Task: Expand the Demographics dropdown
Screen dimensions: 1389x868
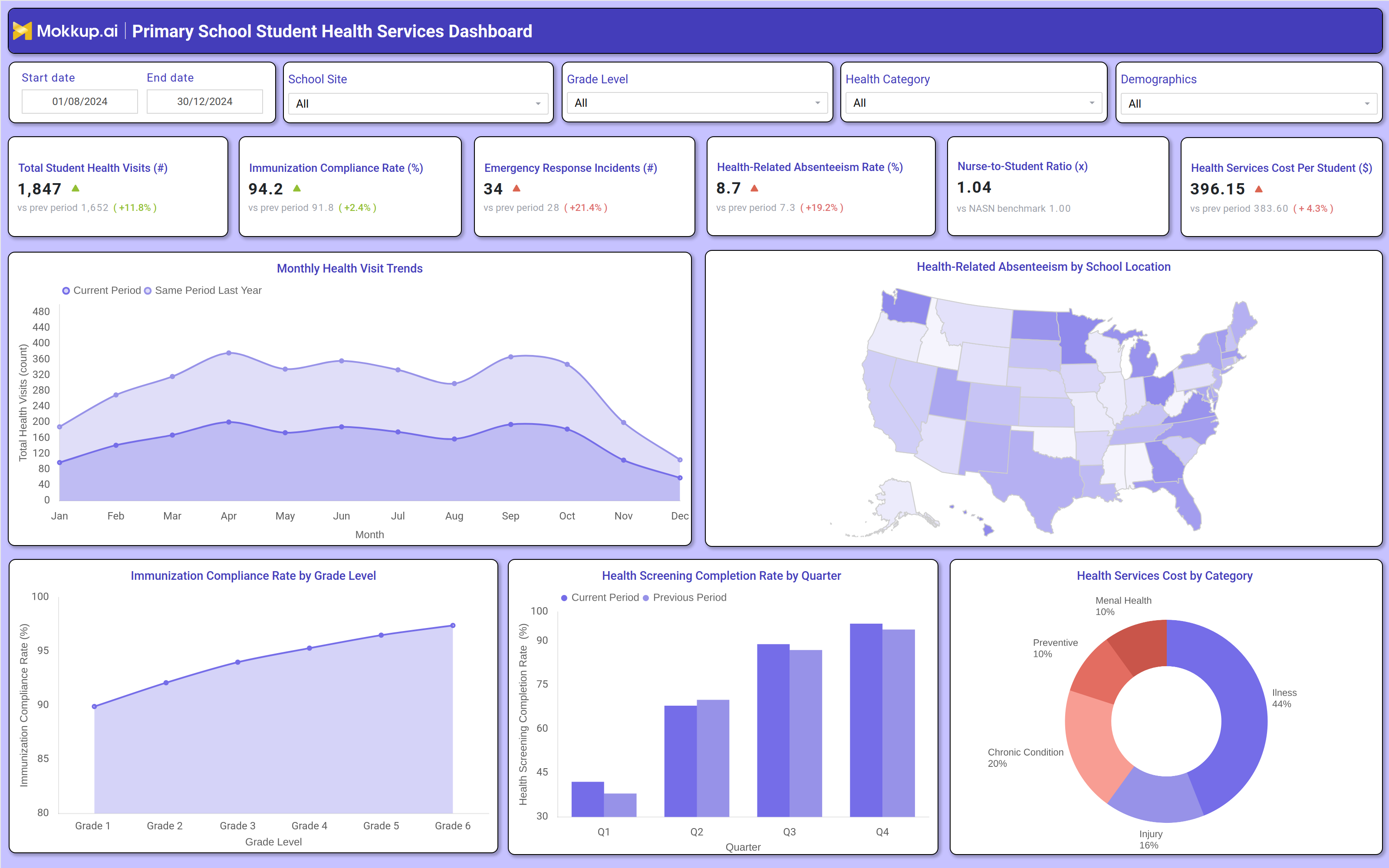Action: tap(1248, 104)
